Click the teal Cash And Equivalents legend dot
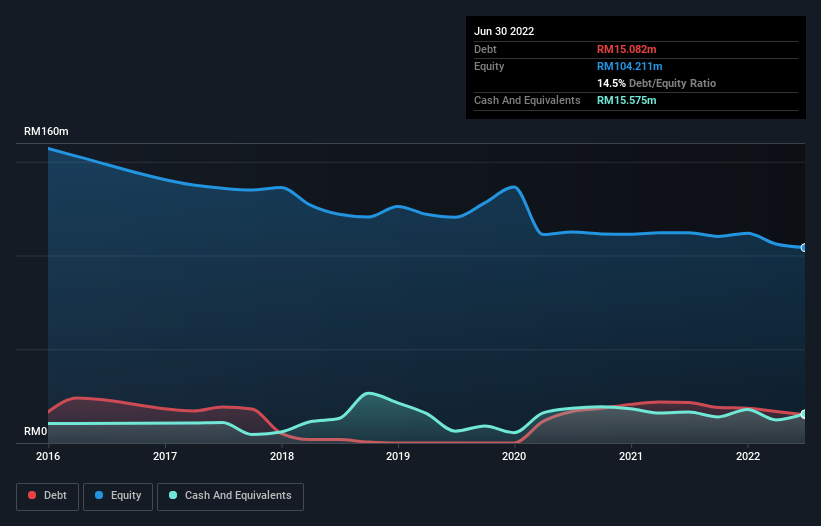 (x=173, y=495)
